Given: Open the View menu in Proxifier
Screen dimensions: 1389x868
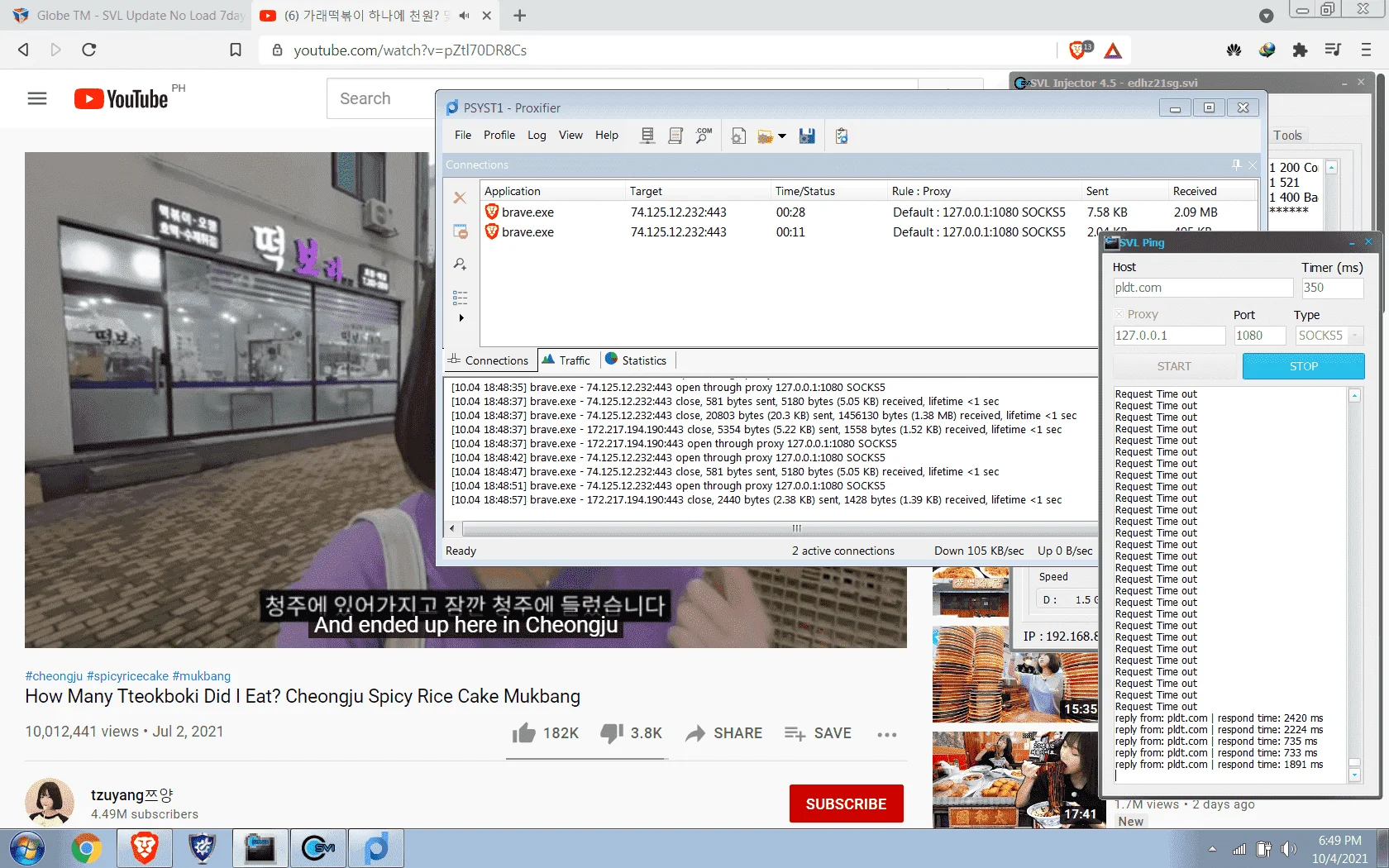Looking at the screenshot, I should 570,135.
